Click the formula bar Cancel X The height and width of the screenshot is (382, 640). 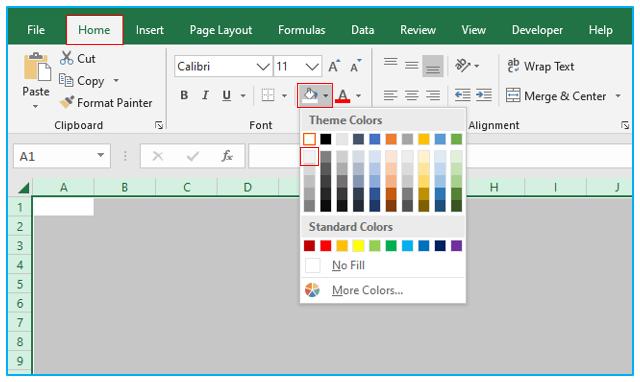(158, 156)
